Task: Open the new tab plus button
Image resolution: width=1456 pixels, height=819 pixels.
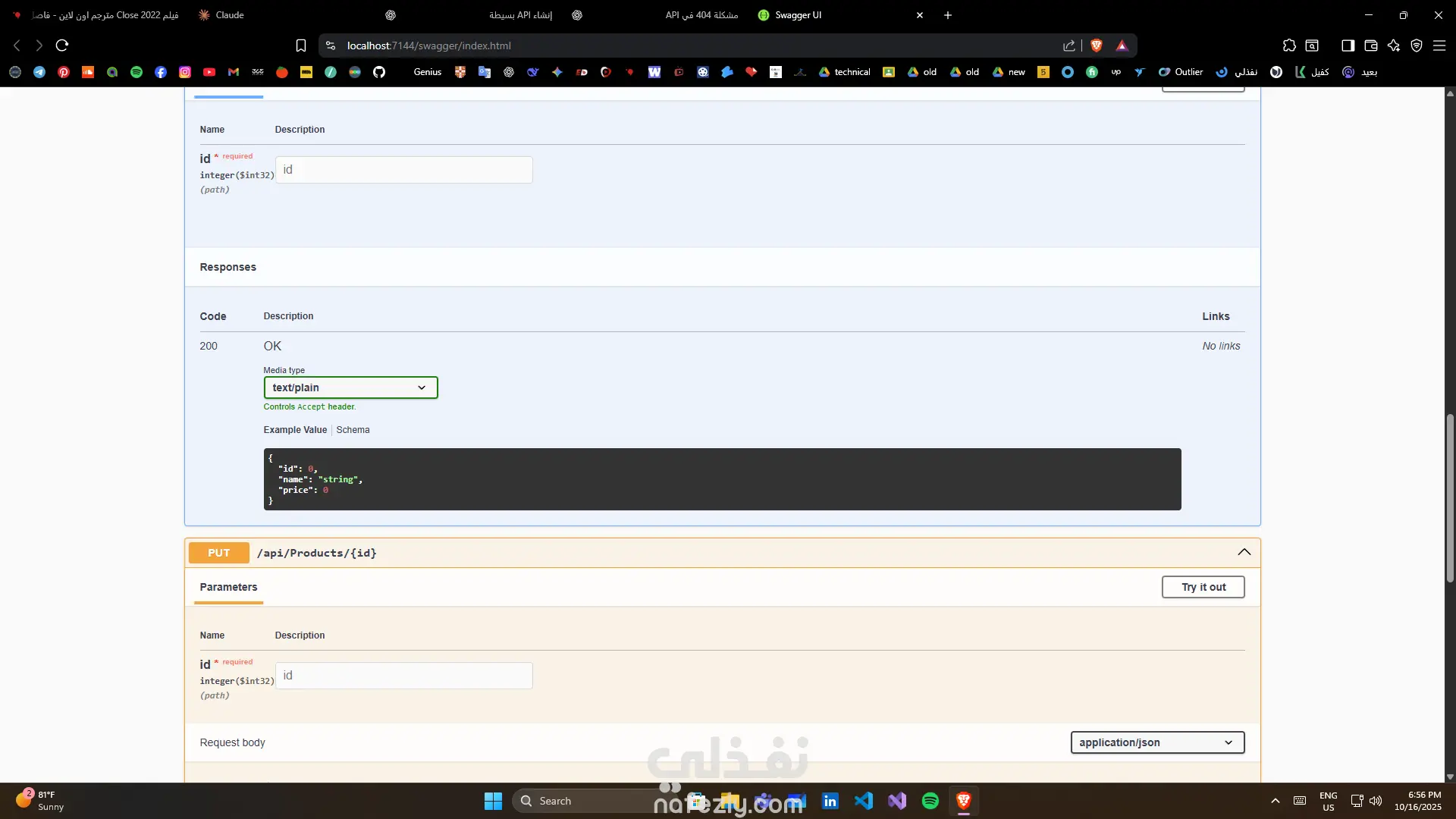Action: tap(948, 15)
